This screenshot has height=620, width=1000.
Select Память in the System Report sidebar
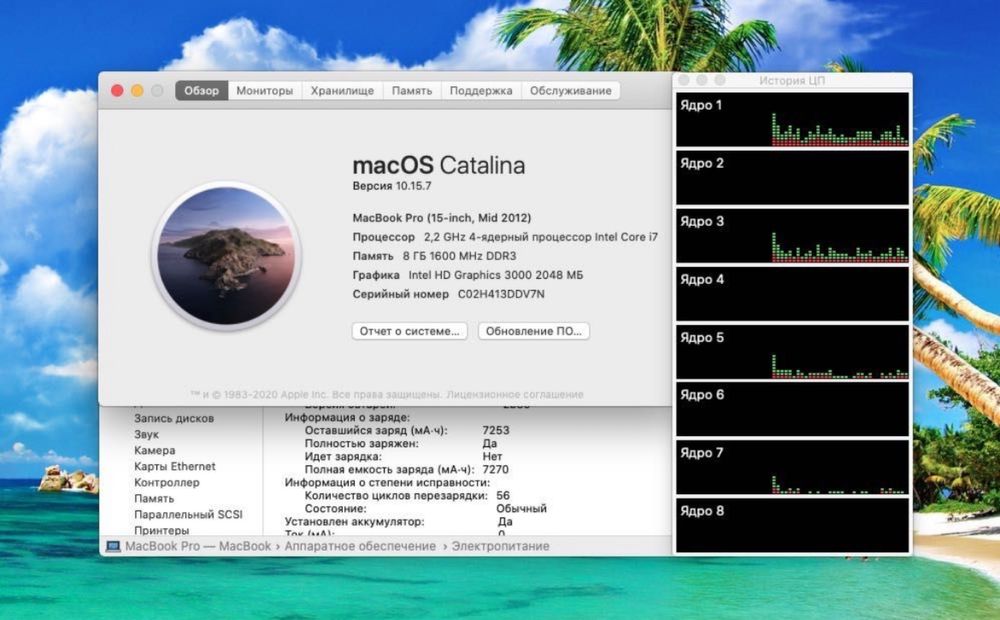[x=154, y=498]
